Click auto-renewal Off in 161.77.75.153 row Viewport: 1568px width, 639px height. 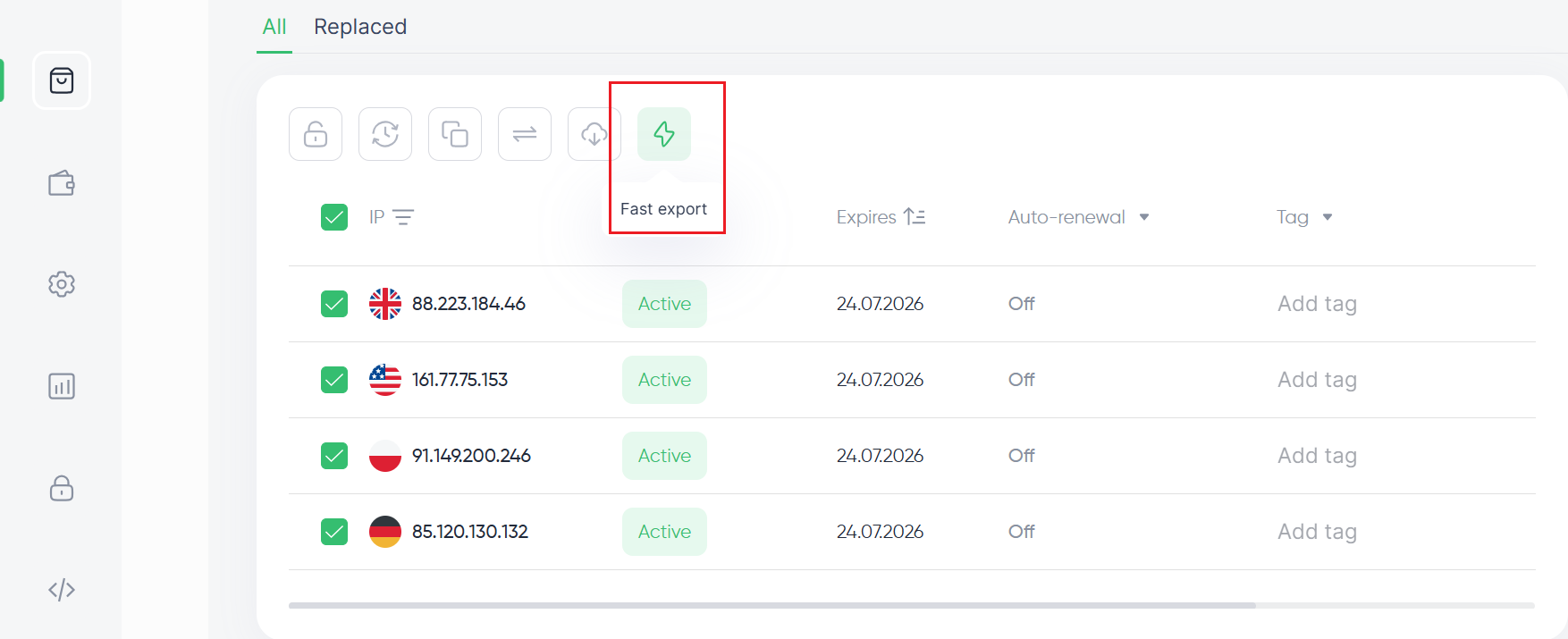(1022, 380)
